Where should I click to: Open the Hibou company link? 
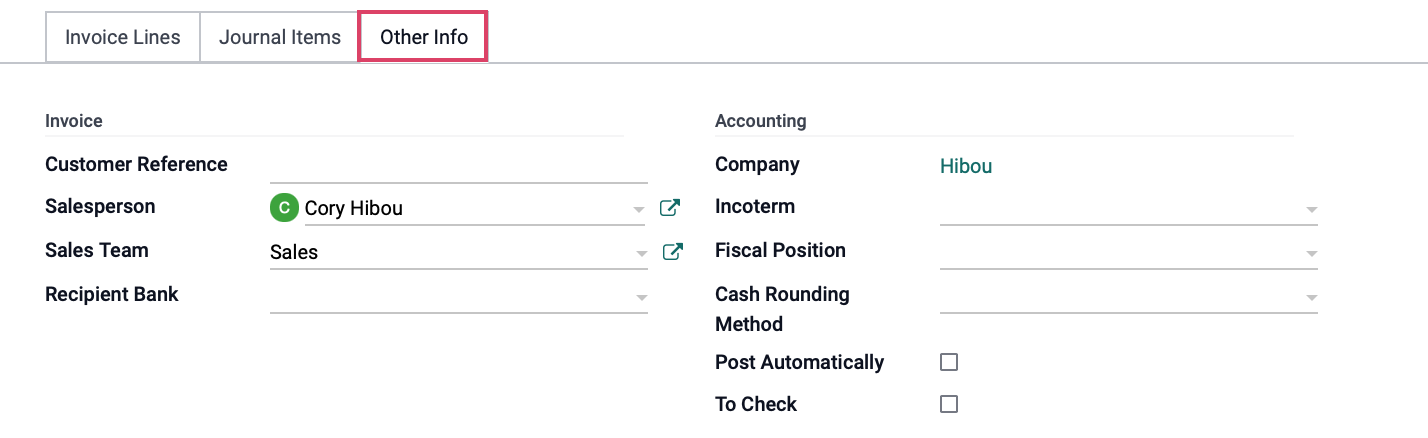966,166
